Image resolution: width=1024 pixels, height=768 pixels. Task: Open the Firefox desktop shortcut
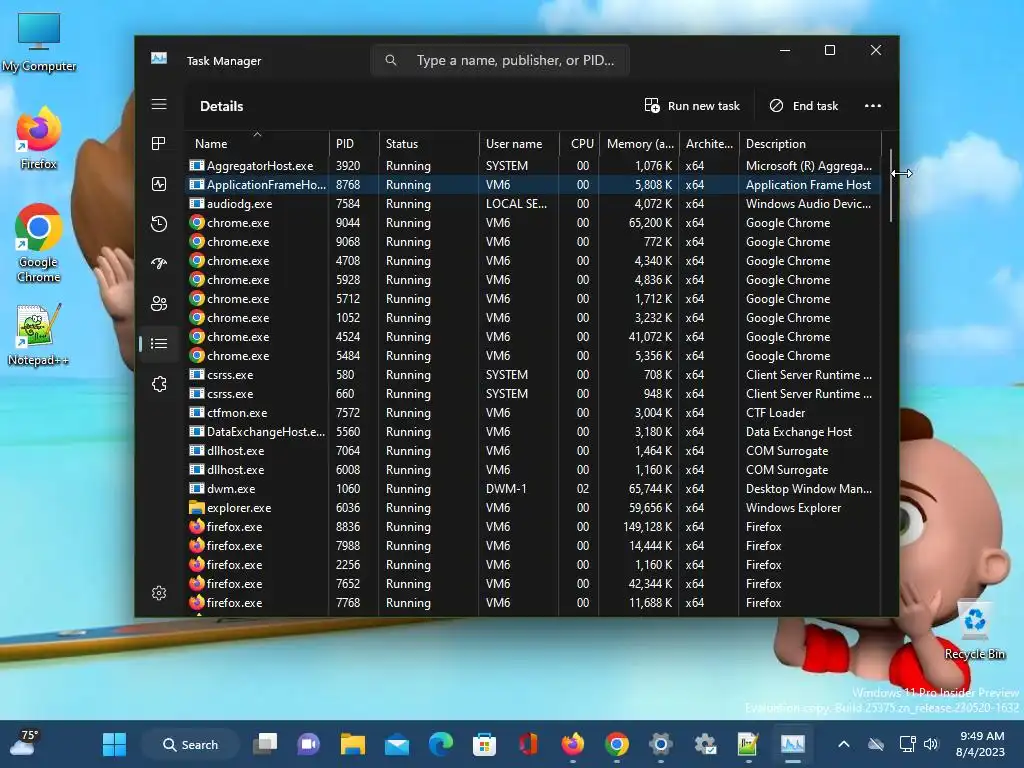(x=39, y=138)
